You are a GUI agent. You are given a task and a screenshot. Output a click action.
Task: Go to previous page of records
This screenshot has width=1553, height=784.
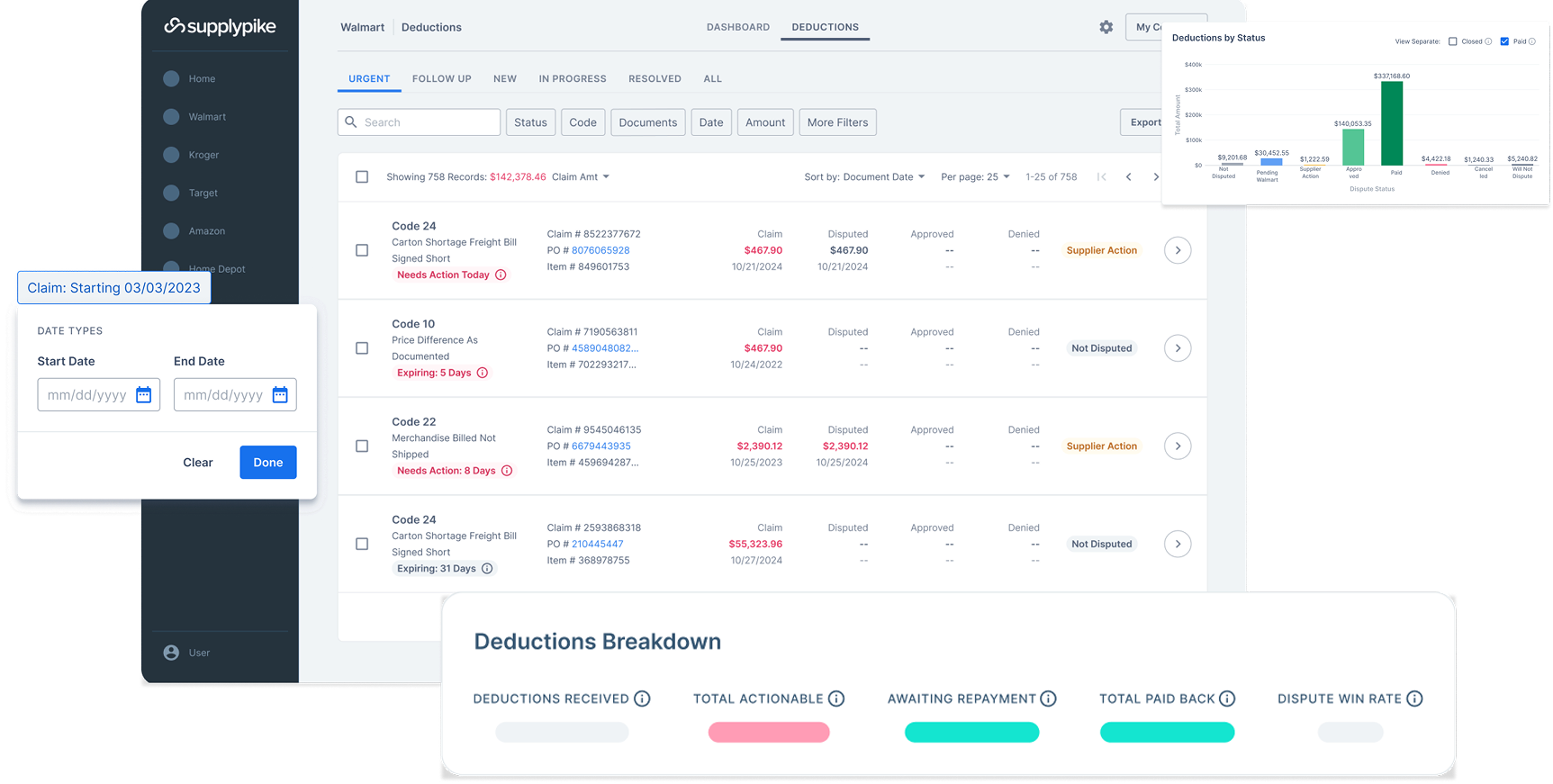point(1129,177)
